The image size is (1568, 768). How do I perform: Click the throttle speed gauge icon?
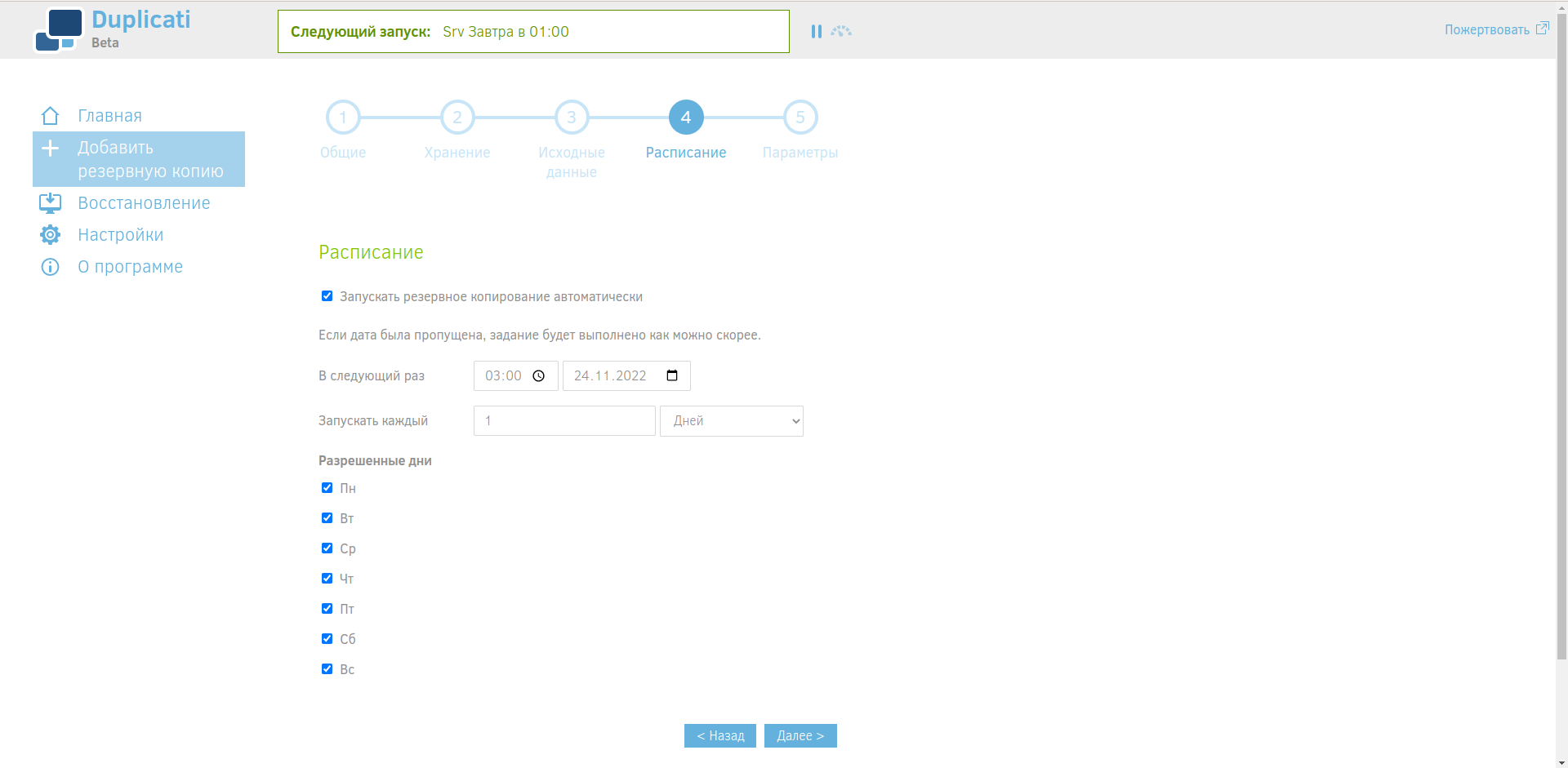point(841,31)
